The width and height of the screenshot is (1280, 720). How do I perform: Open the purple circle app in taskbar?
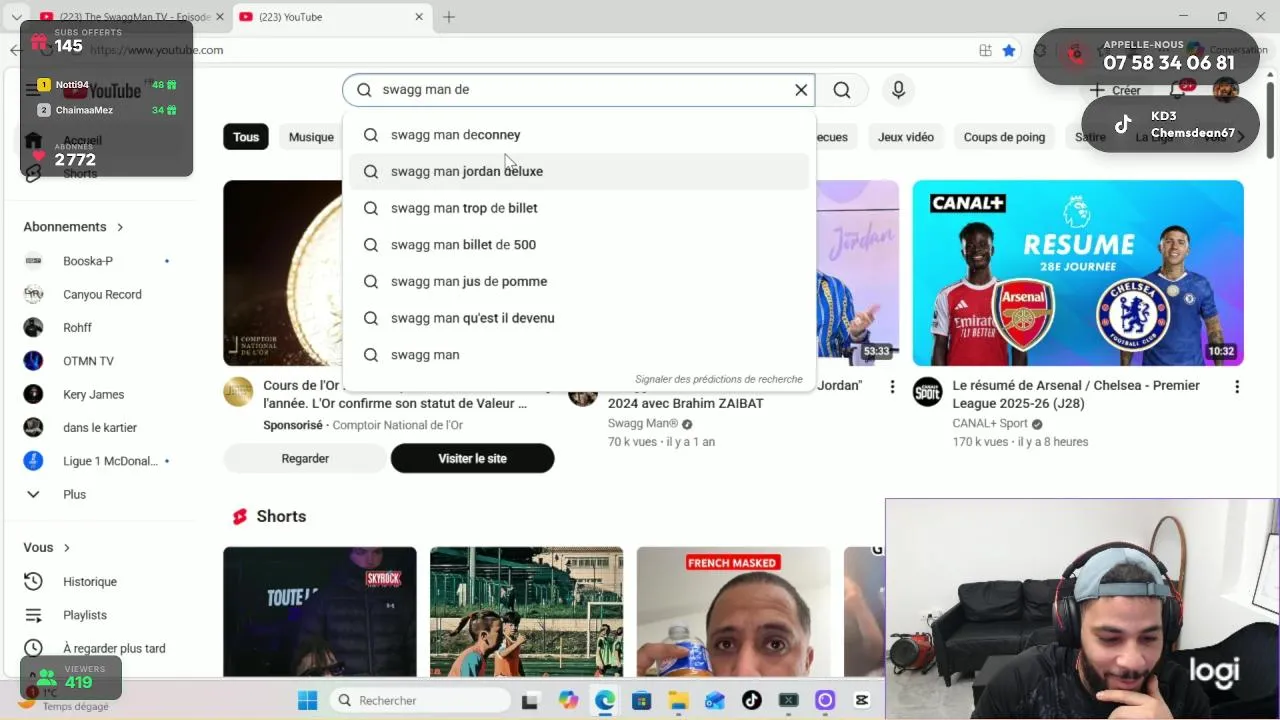coord(825,700)
